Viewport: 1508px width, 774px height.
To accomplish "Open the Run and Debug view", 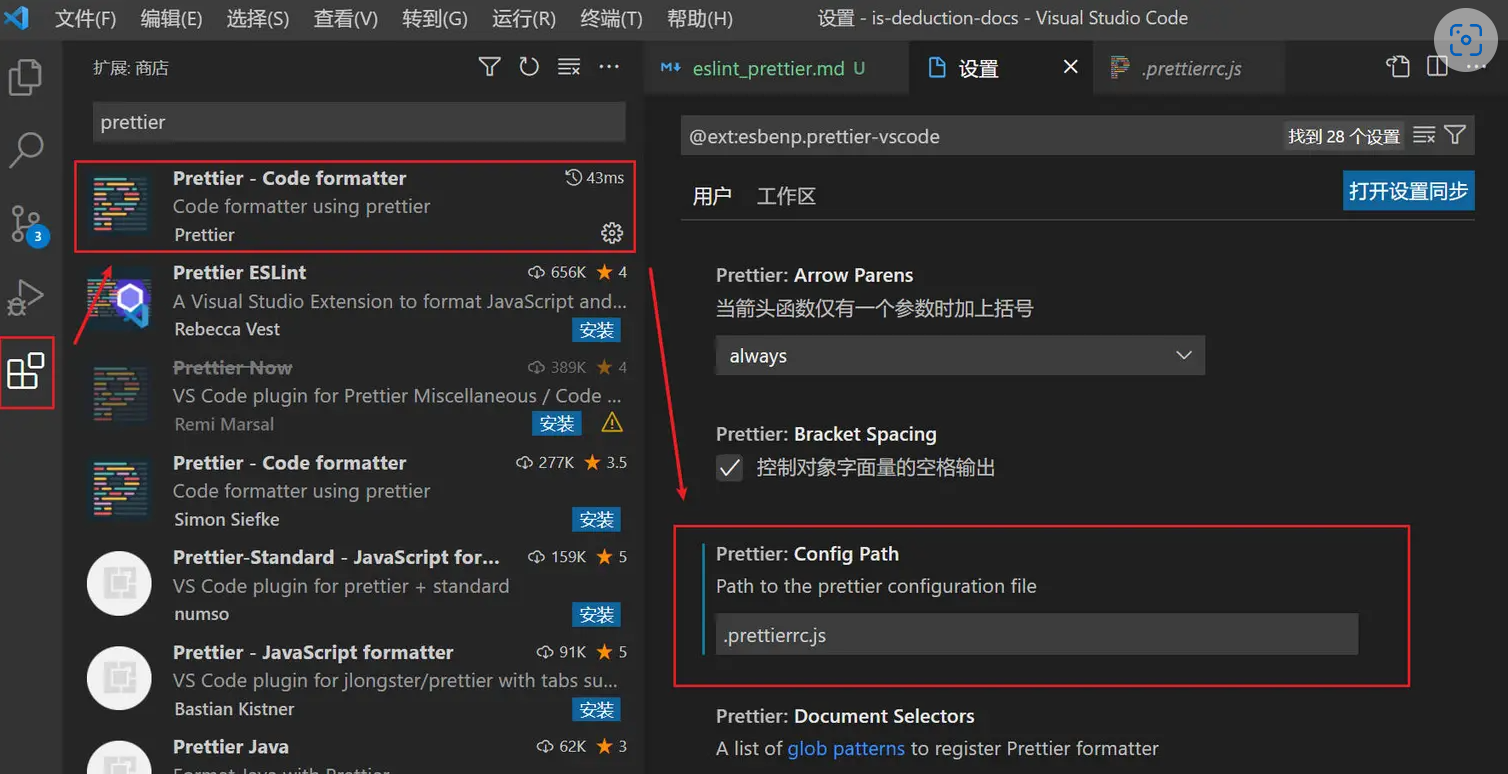I will point(26,297).
